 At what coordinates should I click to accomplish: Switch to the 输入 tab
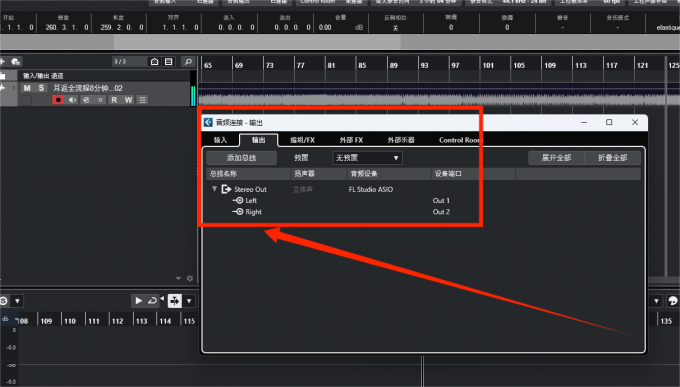tap(220, 140)
